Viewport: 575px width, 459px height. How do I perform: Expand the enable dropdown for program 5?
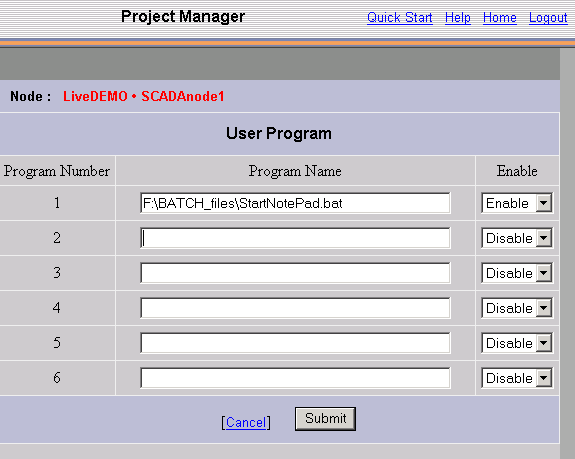[517, 343]
